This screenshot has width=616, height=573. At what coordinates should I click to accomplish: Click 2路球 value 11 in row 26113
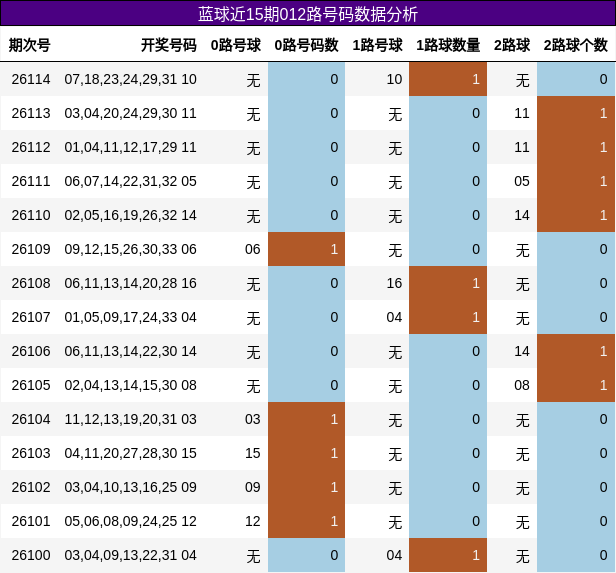click(x=522, y=114)
